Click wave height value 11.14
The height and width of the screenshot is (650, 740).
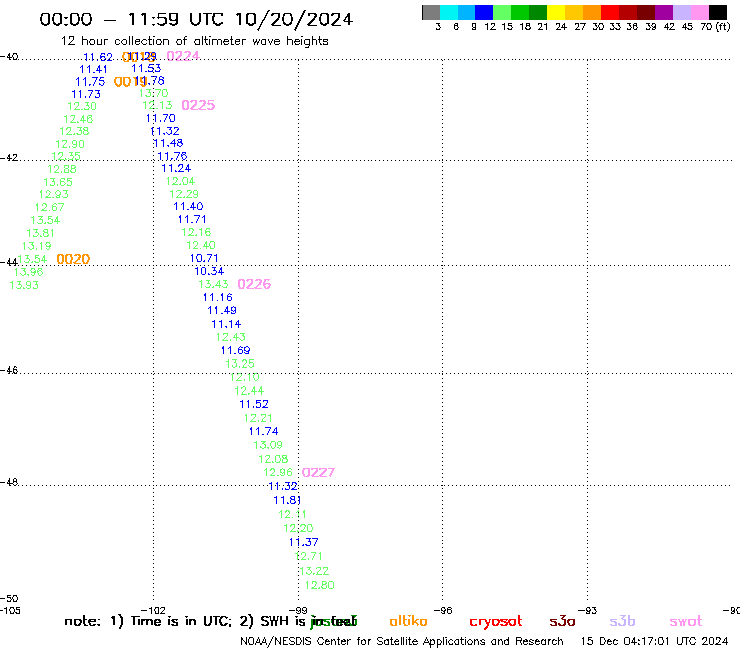coord(226,324)
